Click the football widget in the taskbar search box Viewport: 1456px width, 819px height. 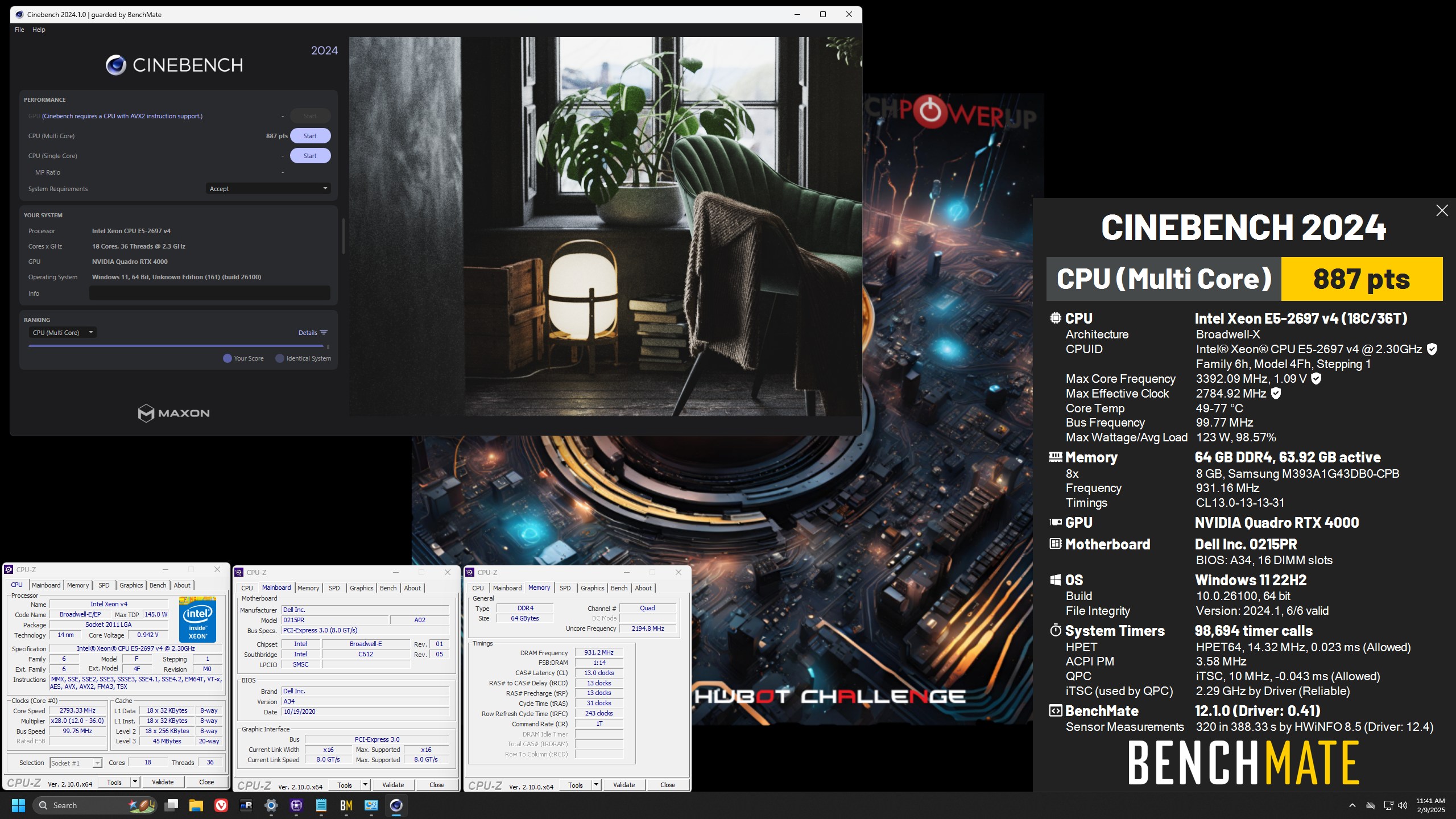click(141, 805)
